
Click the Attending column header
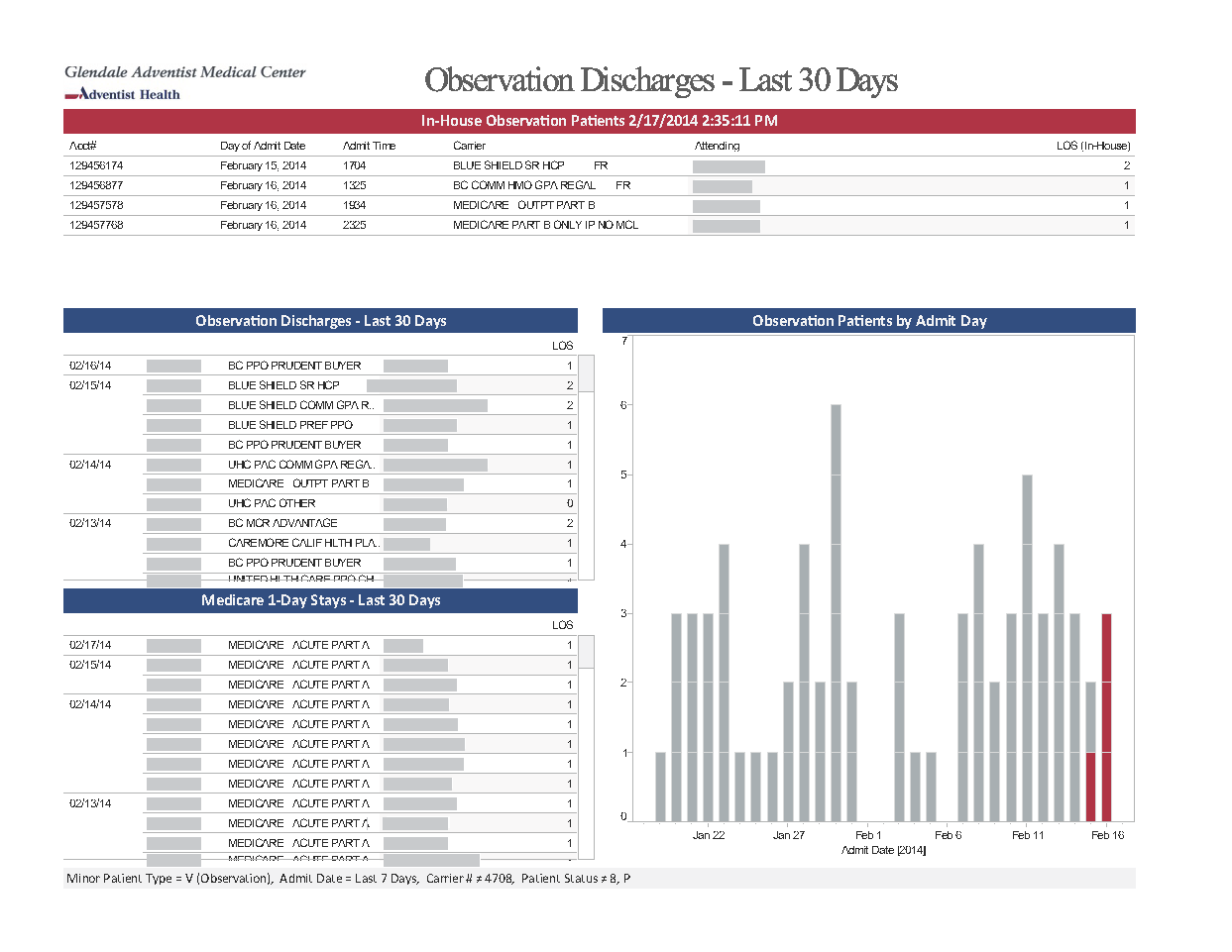717,146
